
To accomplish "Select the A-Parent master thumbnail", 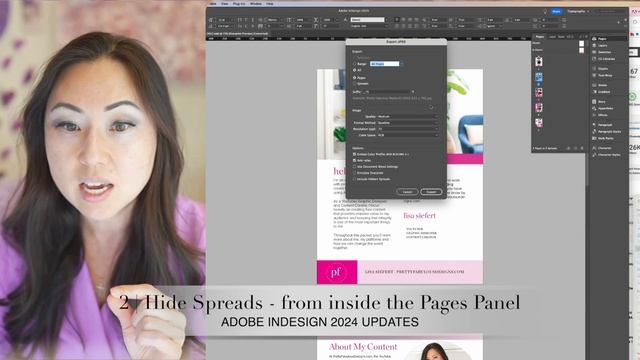I will tap(581, 50).
